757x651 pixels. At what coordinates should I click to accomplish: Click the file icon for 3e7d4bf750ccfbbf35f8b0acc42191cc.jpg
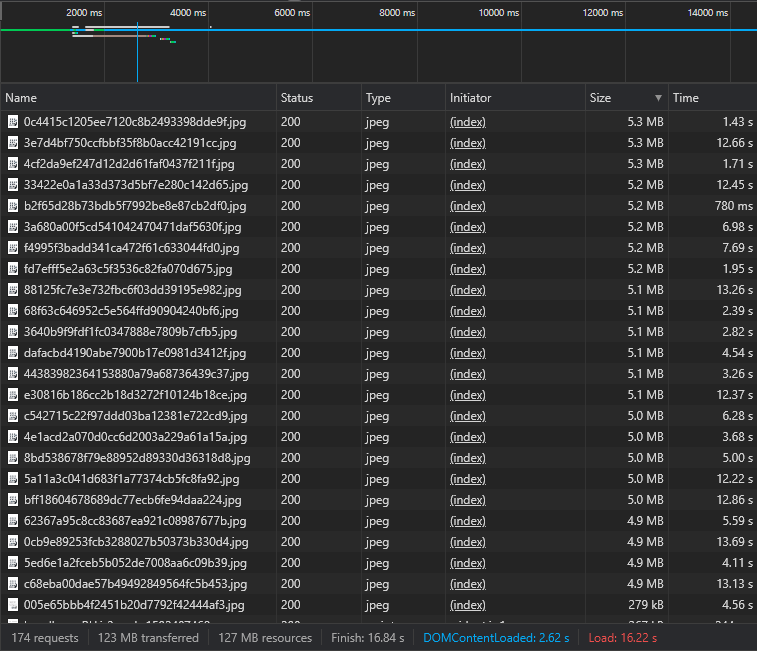13,143
